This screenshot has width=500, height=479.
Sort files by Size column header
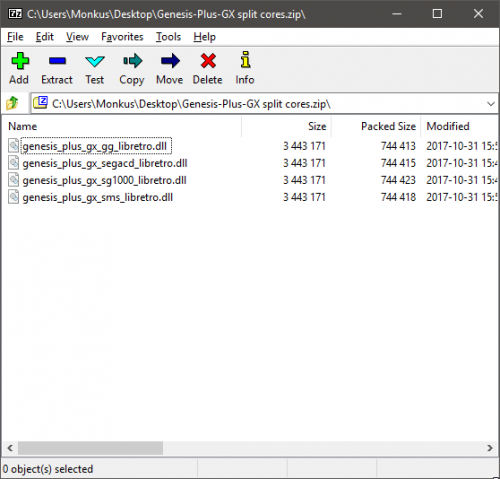[x=286, y=126]
